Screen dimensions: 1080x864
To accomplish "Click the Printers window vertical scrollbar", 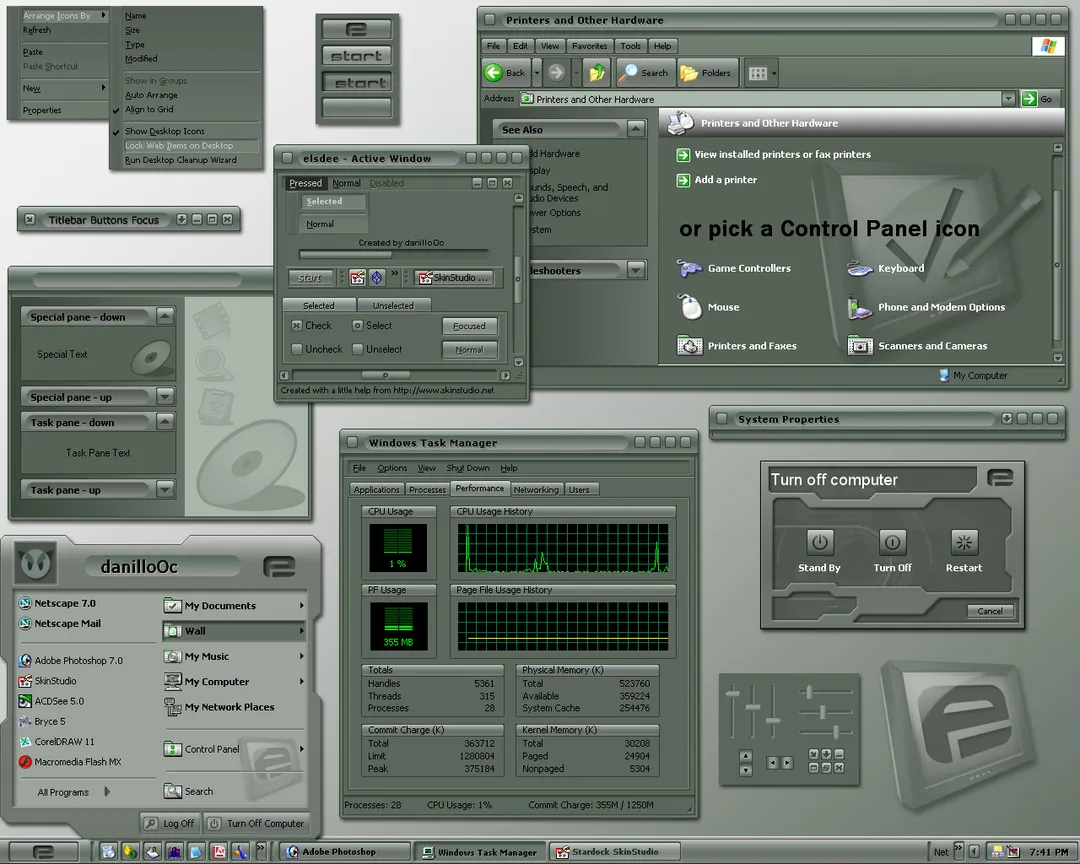I will tap(1058, 264).
